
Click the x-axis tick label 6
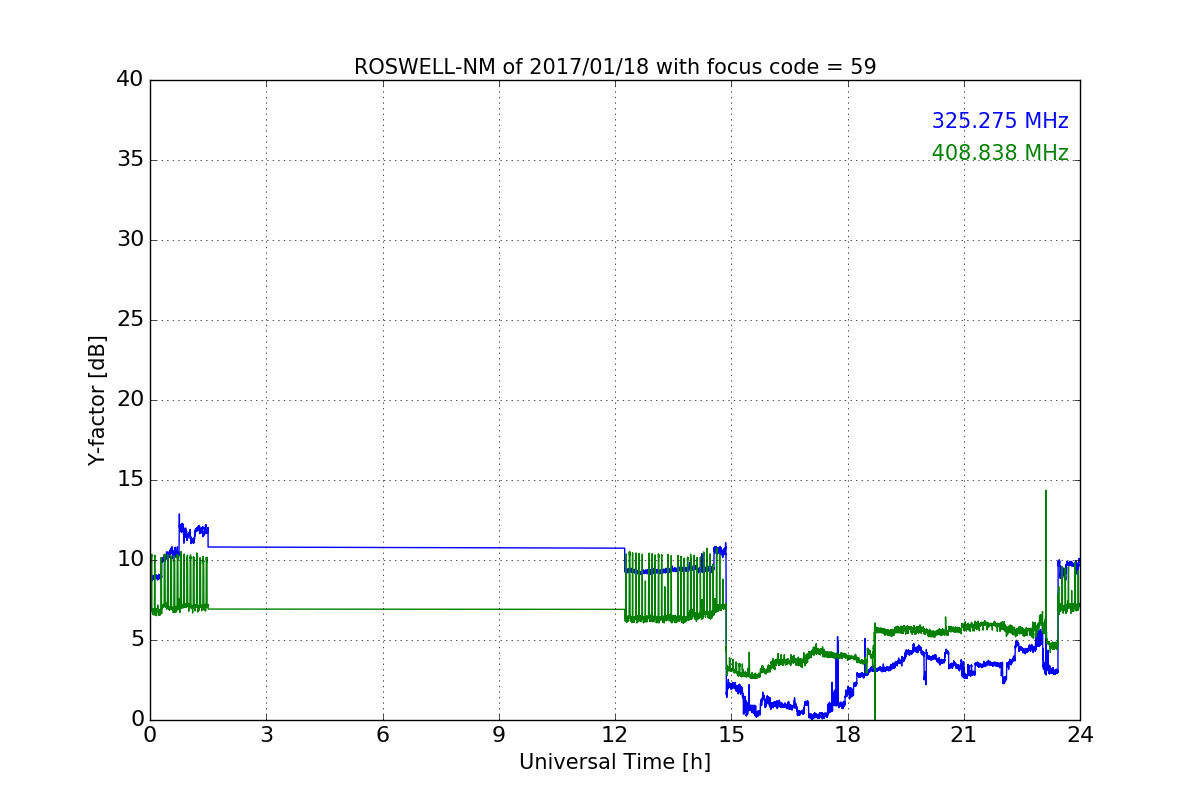pyautogui.click(x=383, y=735)
